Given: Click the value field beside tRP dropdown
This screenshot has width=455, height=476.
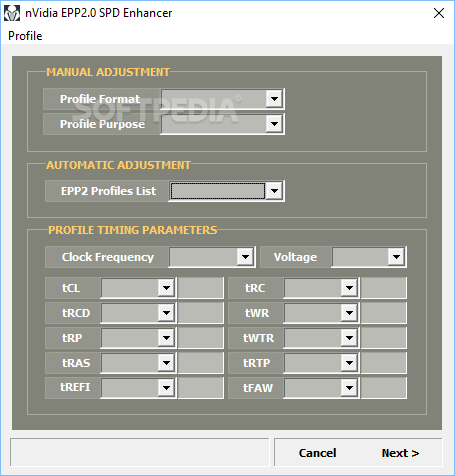Looking at the screenshot, I should click(x=201, y=338).
